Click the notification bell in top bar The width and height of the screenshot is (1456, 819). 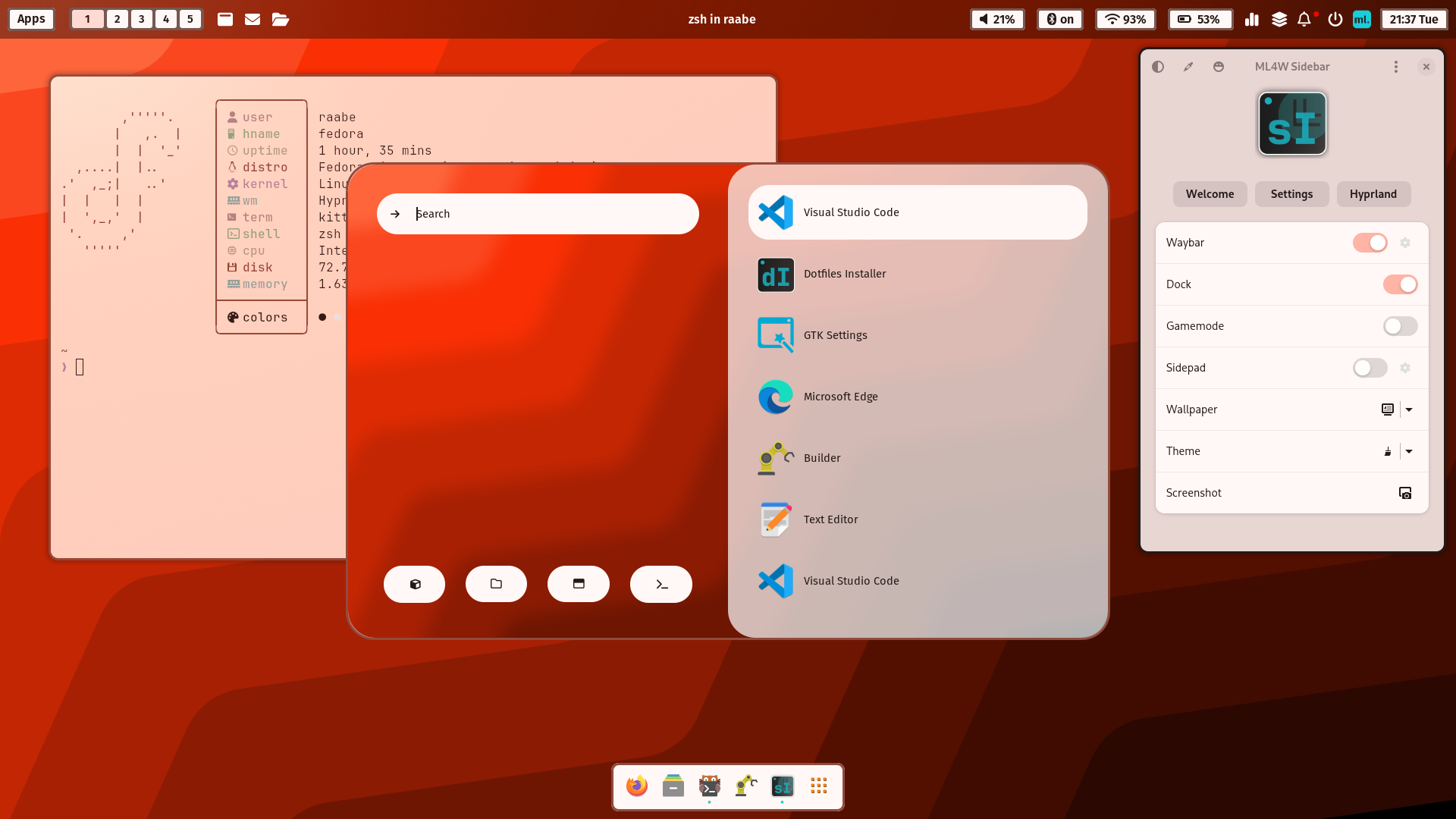1304,20
